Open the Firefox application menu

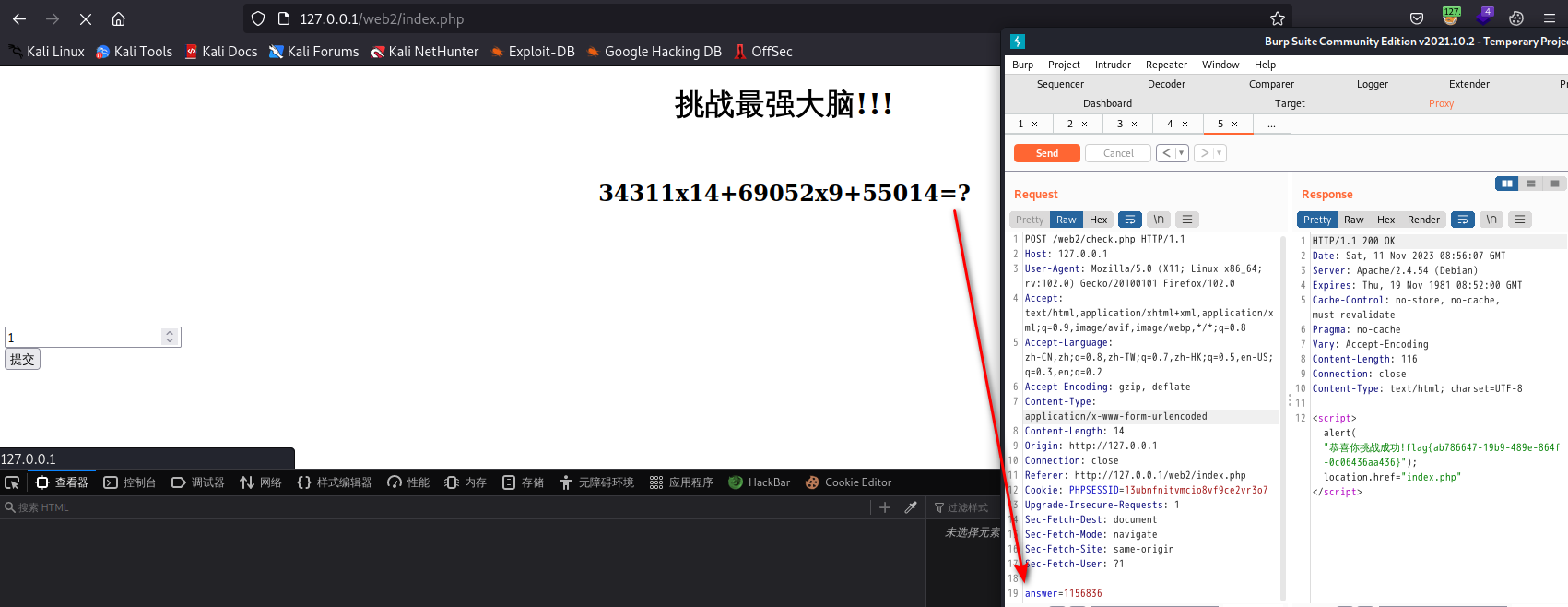1550,18
